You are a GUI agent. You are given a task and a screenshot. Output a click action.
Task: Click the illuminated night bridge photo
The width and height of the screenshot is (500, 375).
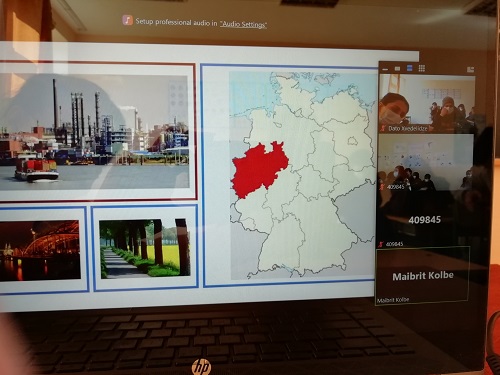40,250
